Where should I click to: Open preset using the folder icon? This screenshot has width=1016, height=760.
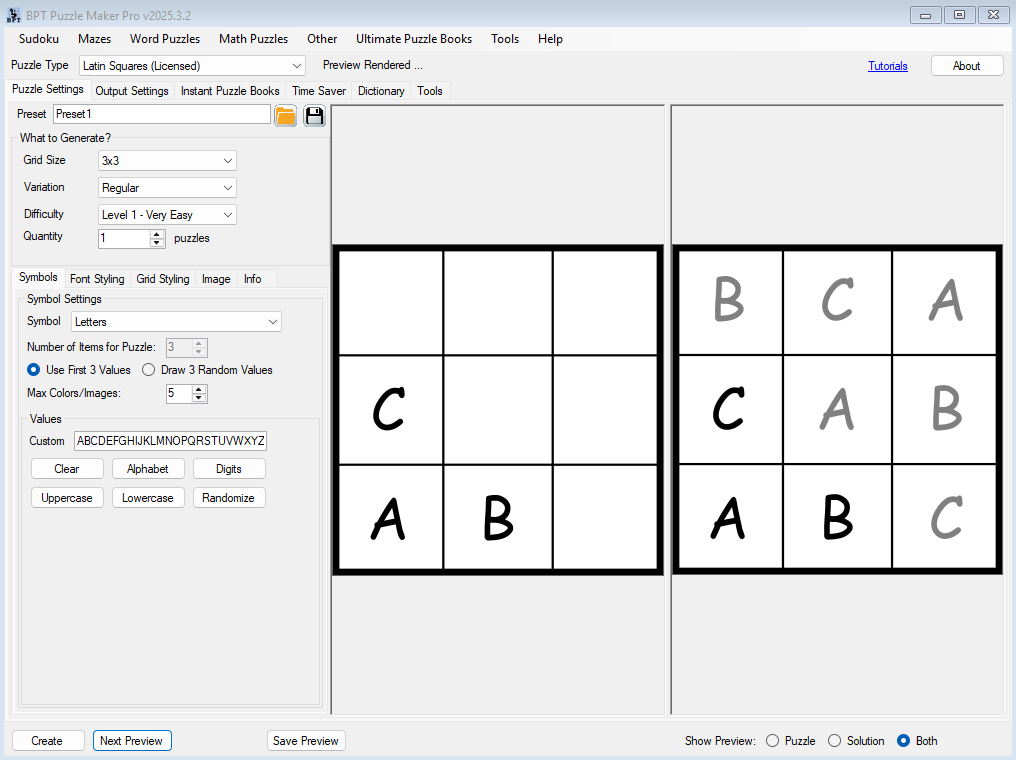pyautogui.click(x=286, y=115)
